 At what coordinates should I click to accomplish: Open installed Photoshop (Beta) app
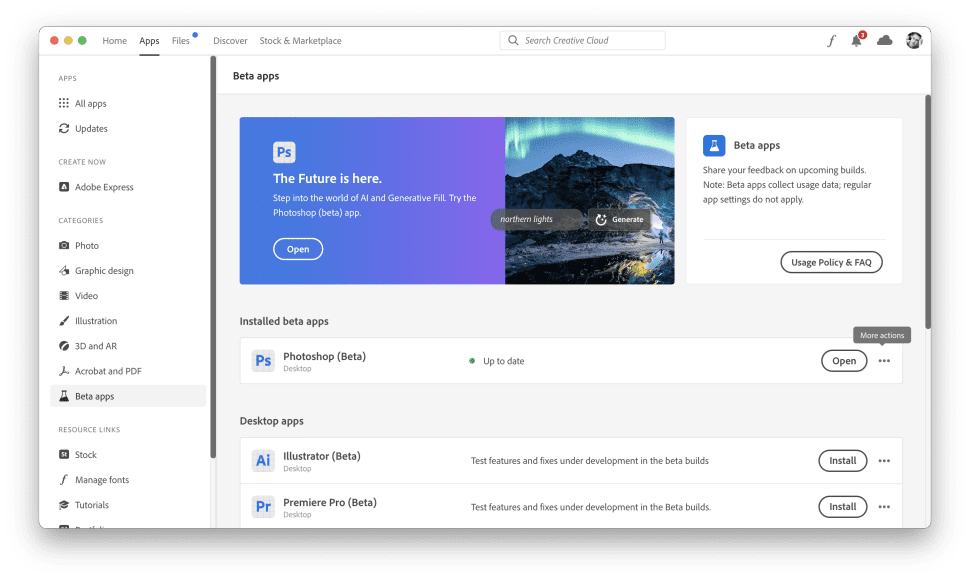(844, 361)
